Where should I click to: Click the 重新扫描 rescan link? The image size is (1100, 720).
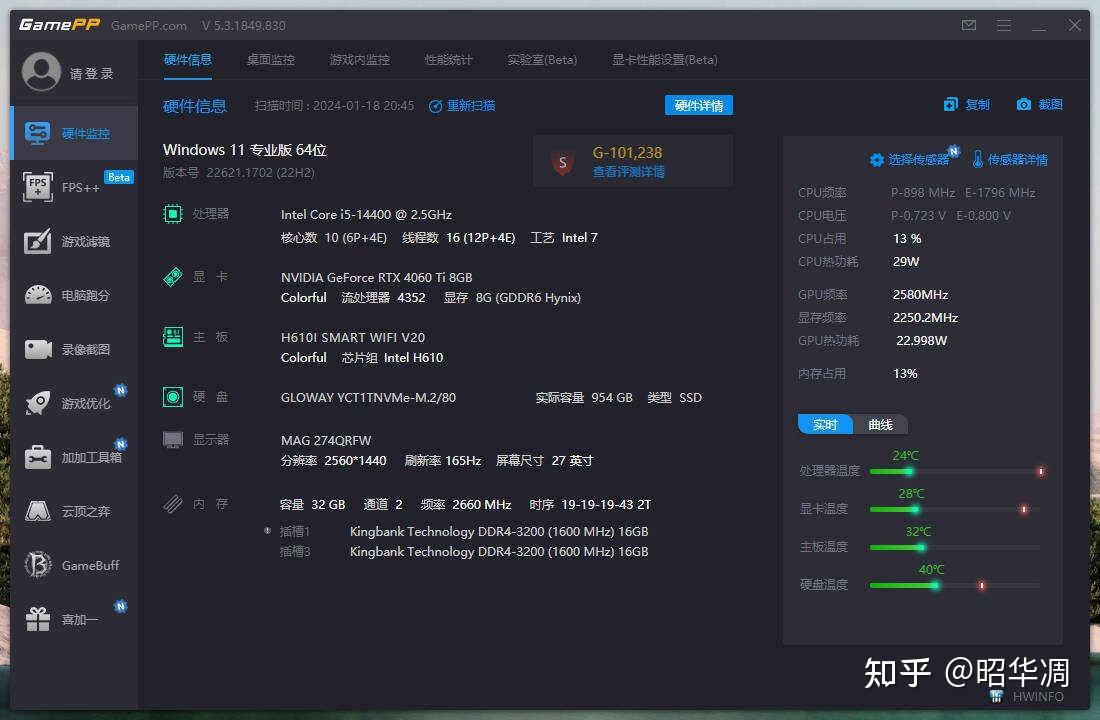point(462,106)
